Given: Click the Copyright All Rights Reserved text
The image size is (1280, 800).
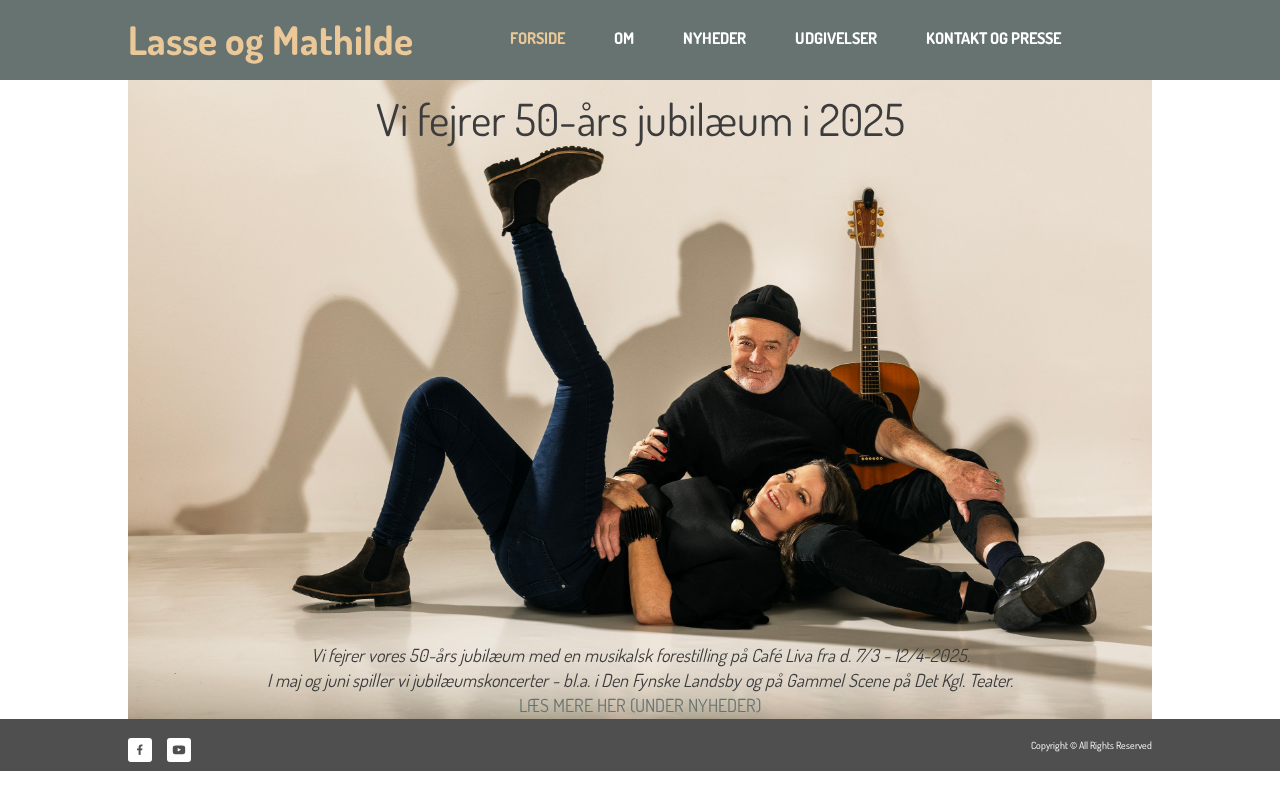Looking at the screenshot, I should [x=1091, y=745].
